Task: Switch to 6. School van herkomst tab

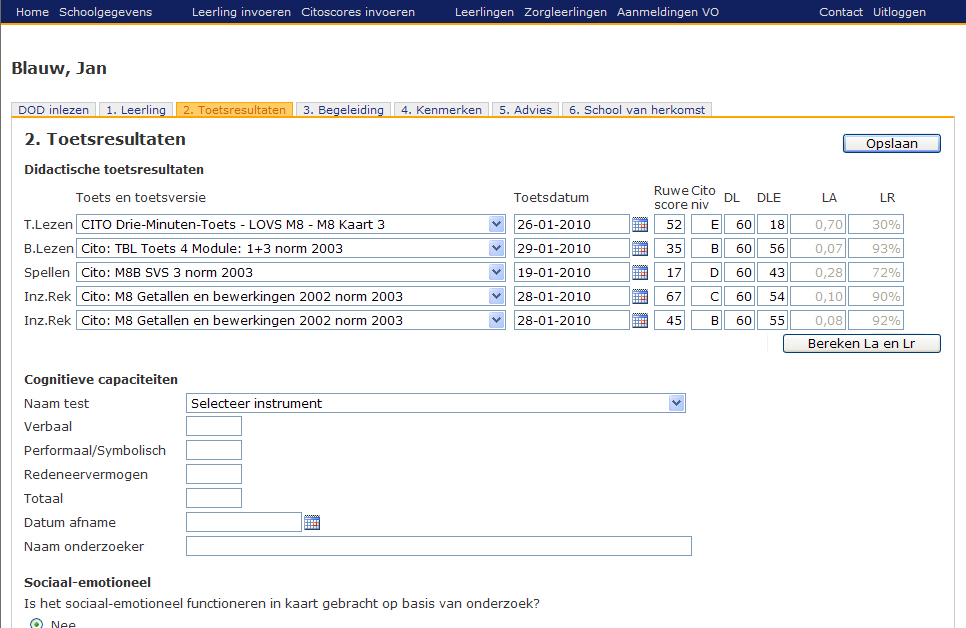Action: click(x=637, y=110)
